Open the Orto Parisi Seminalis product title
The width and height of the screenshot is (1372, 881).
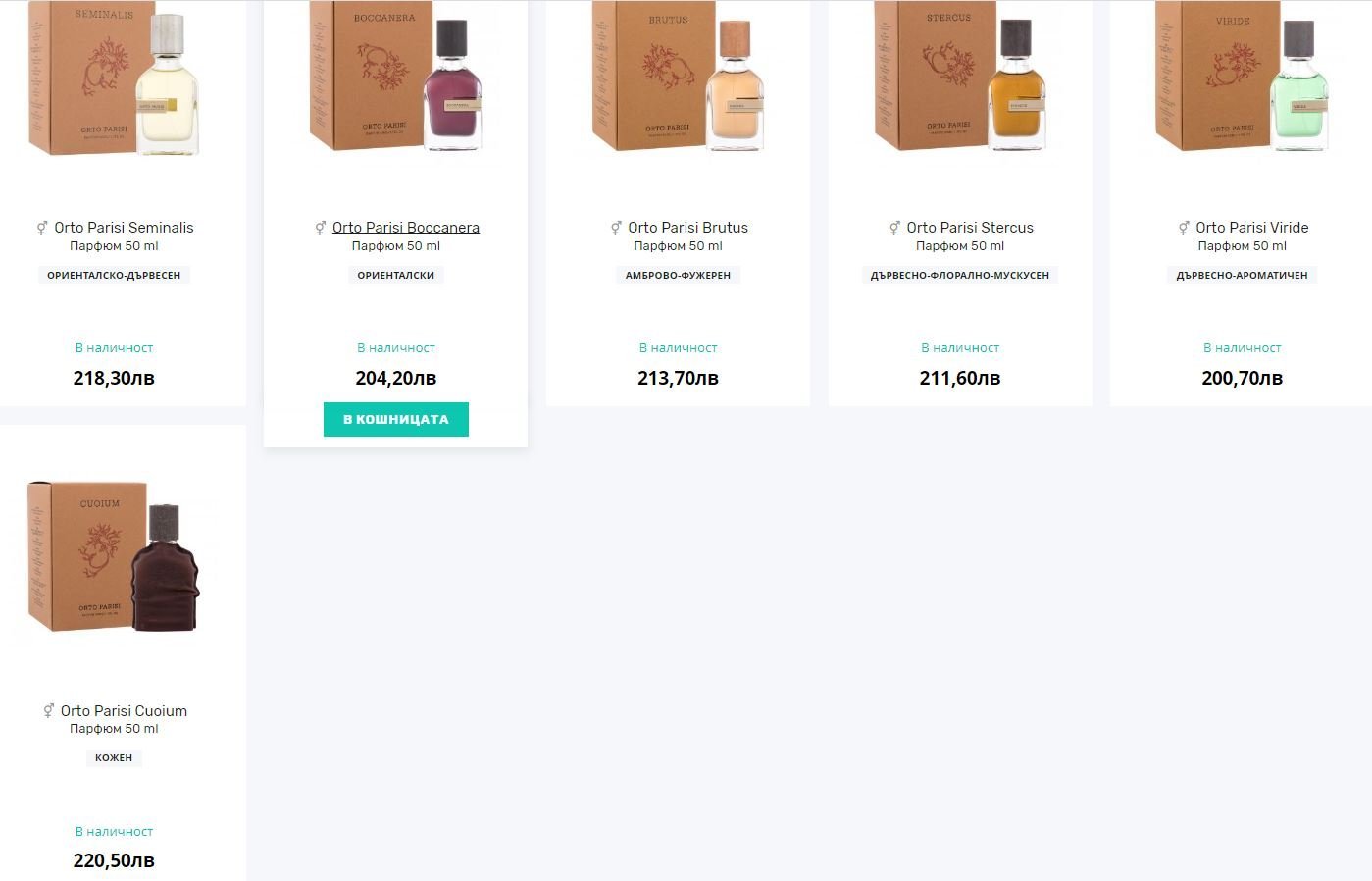tap(124, 228)
